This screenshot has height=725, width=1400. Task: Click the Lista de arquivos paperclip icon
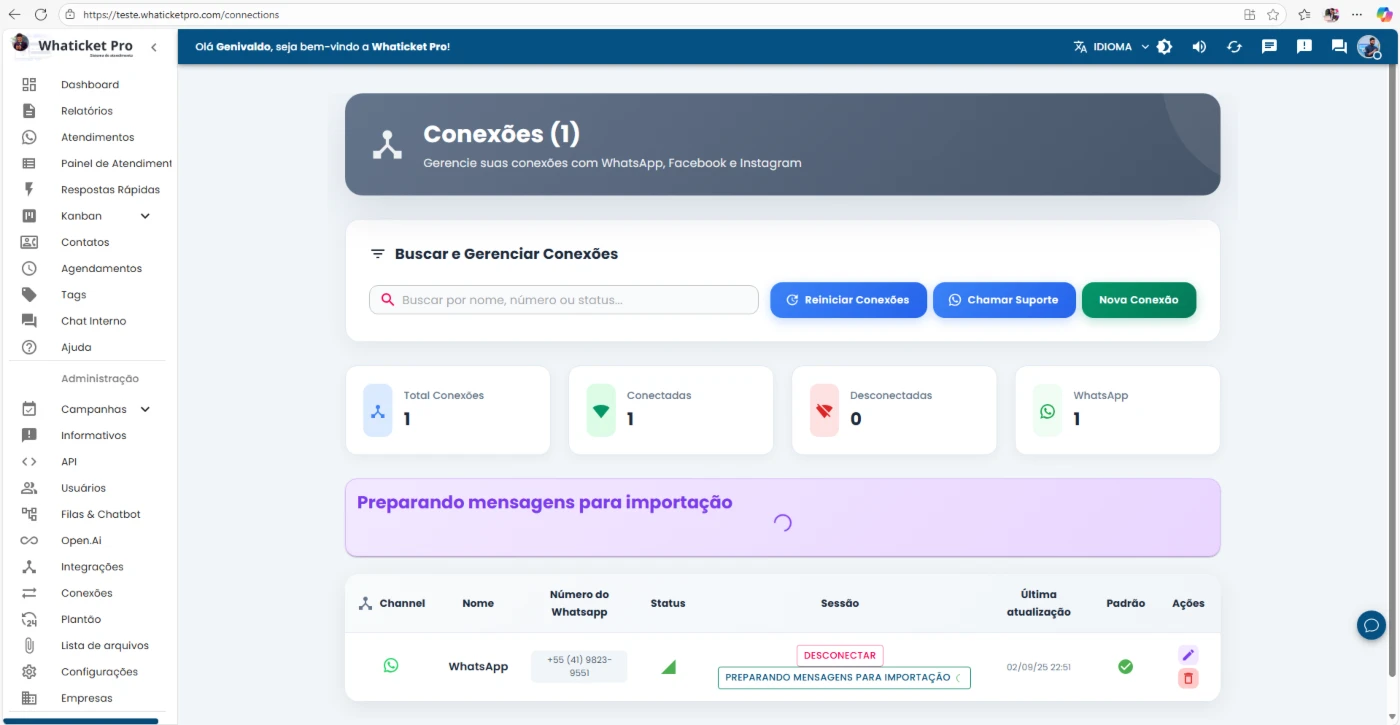29,646
